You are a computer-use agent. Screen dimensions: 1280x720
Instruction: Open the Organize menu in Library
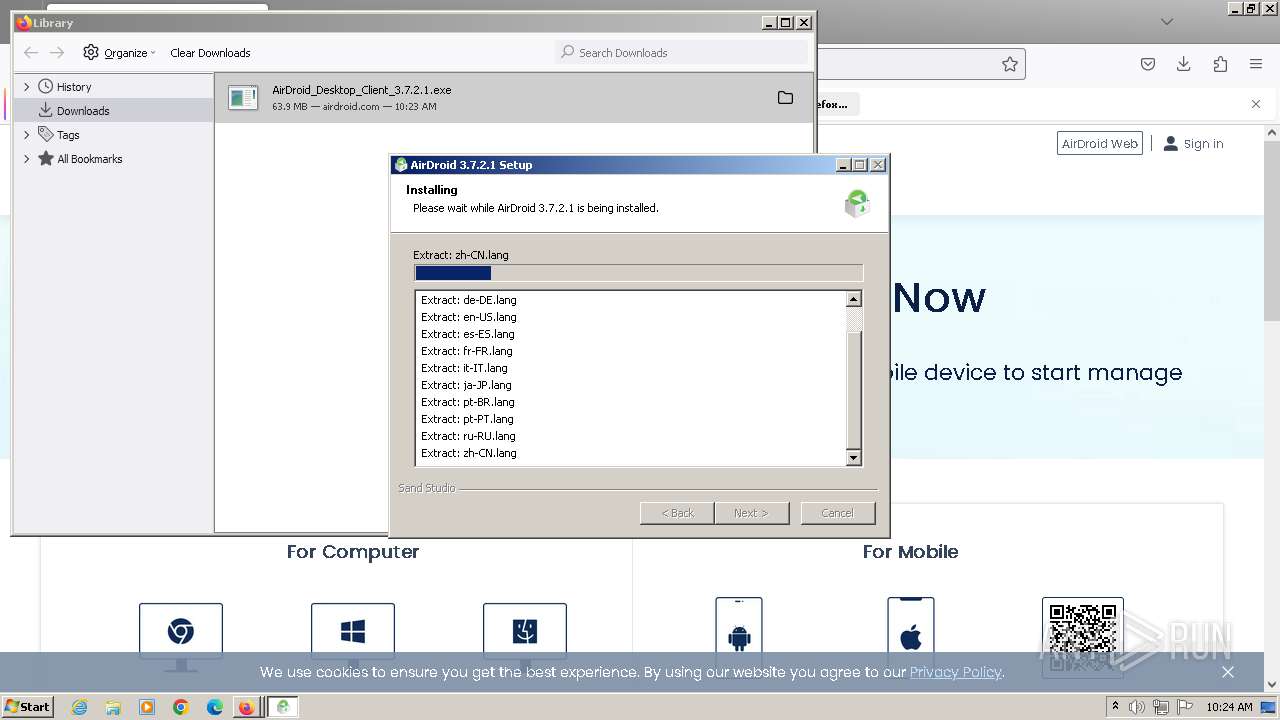click(120, 53)
